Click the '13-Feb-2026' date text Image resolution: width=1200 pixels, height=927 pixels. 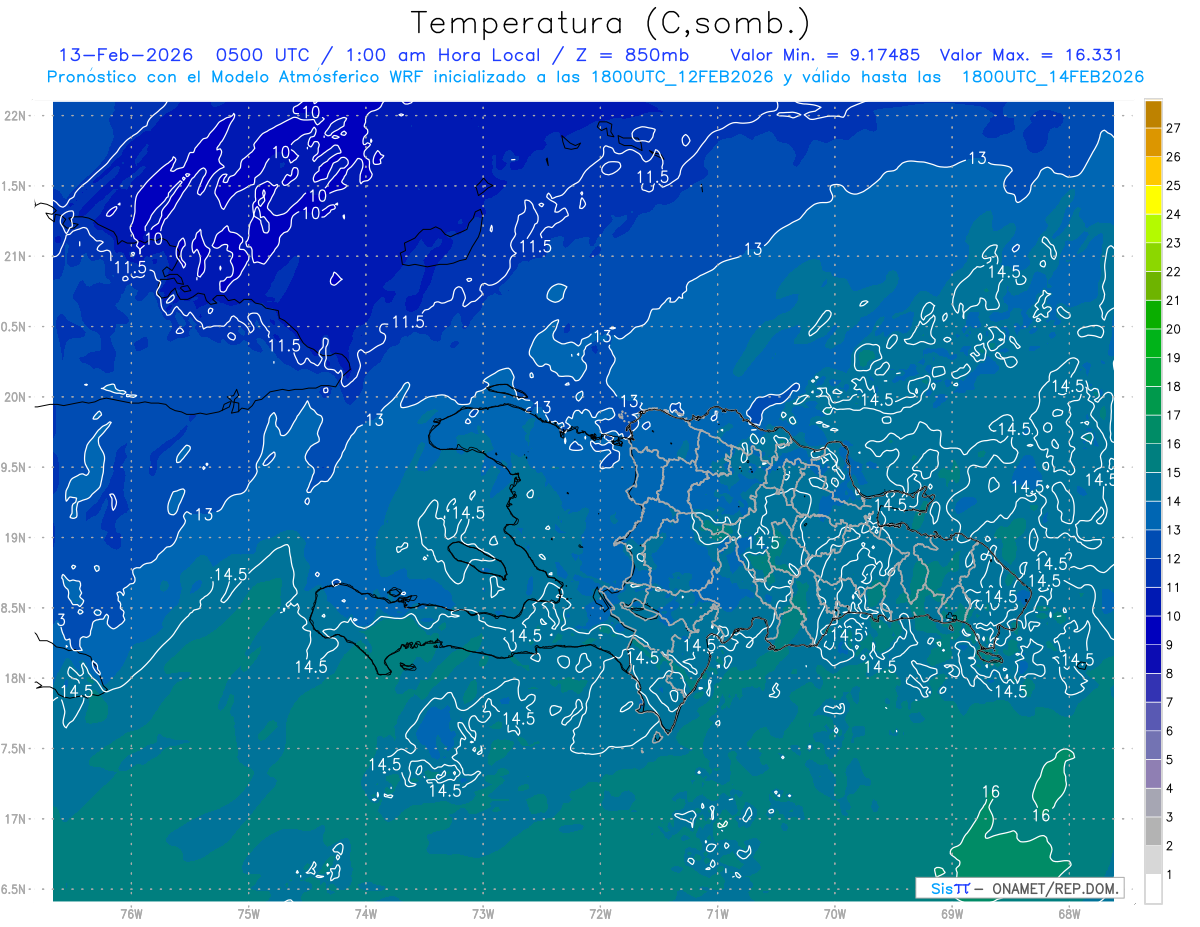click(x=125, y=55)
